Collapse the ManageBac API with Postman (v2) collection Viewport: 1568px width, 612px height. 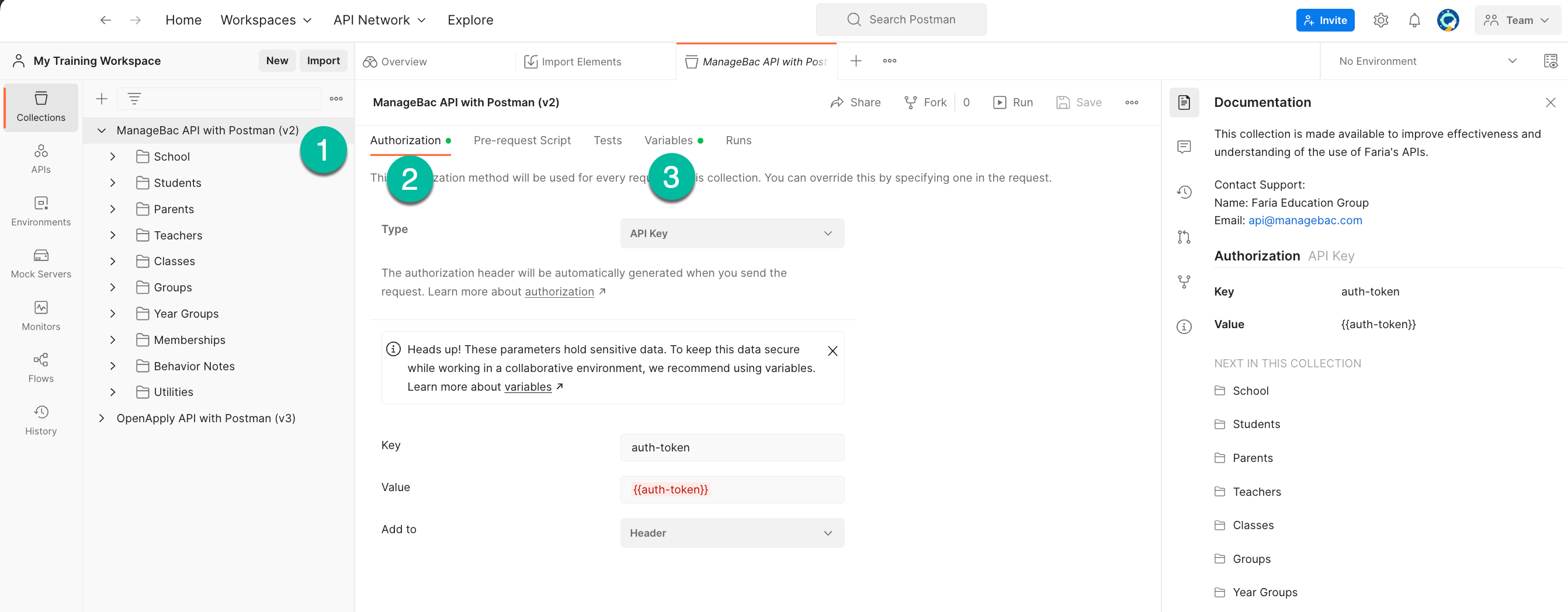[x=102, y=130]
